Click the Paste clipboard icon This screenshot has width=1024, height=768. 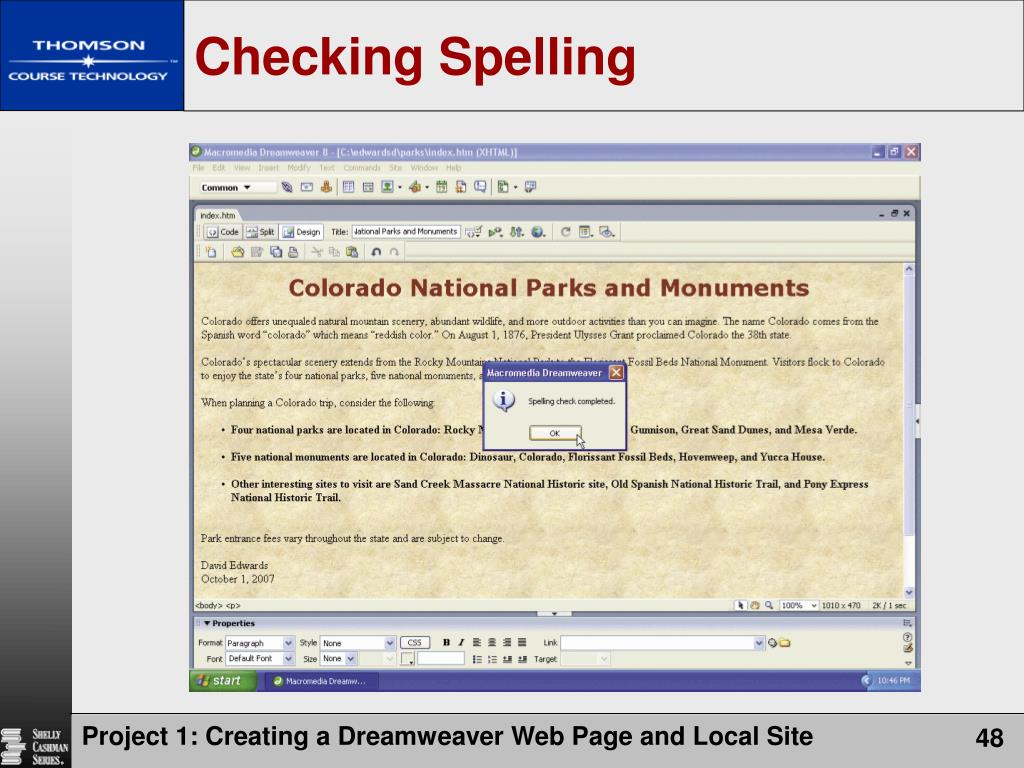(x=352, y=252)
